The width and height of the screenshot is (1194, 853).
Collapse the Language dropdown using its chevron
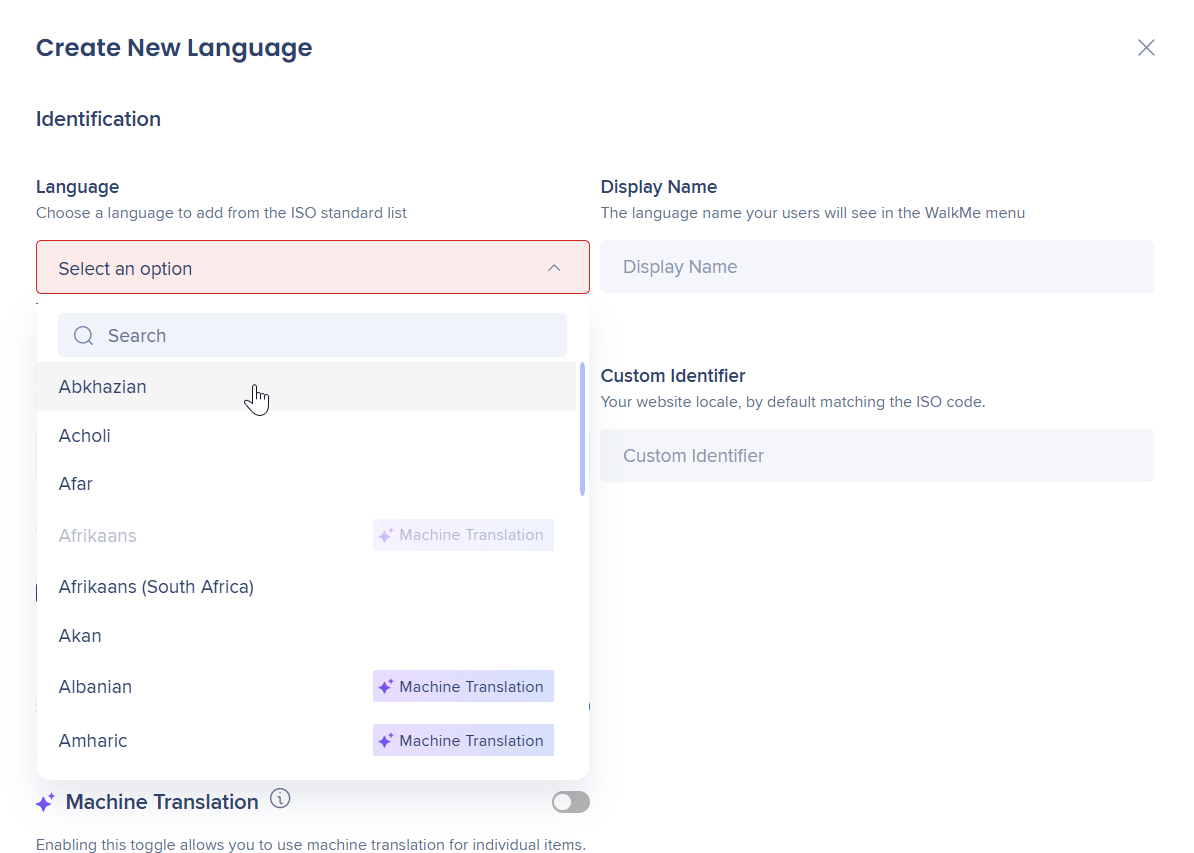pyautogui.click(x=554, y=268)
